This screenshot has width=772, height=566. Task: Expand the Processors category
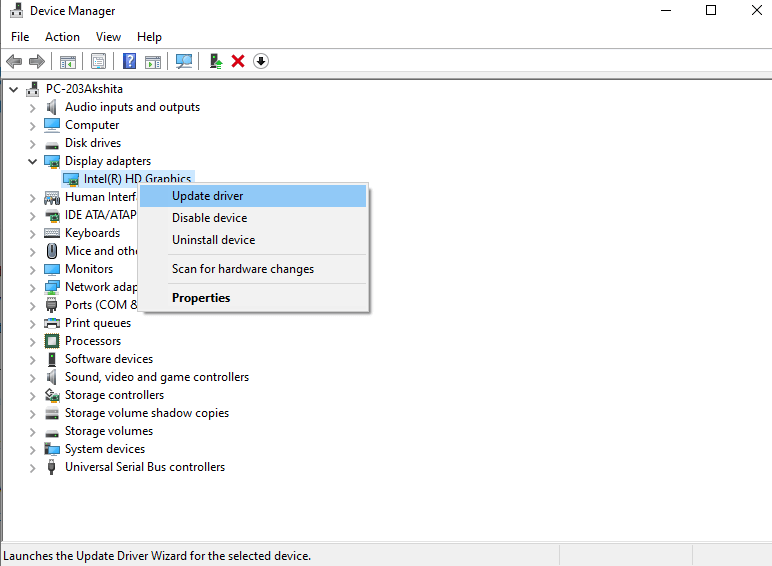32,342
